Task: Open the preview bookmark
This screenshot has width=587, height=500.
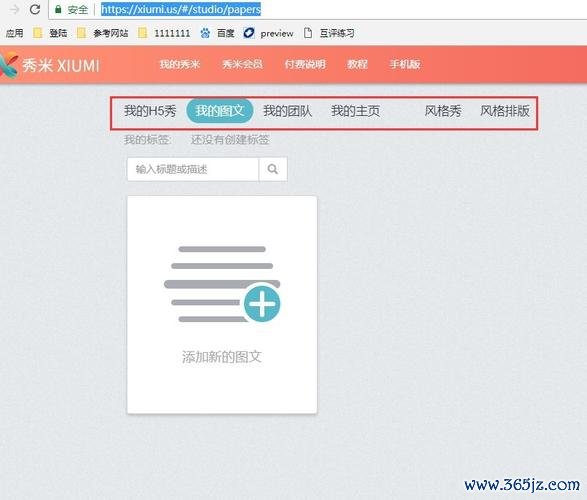Action: point(268,33)
